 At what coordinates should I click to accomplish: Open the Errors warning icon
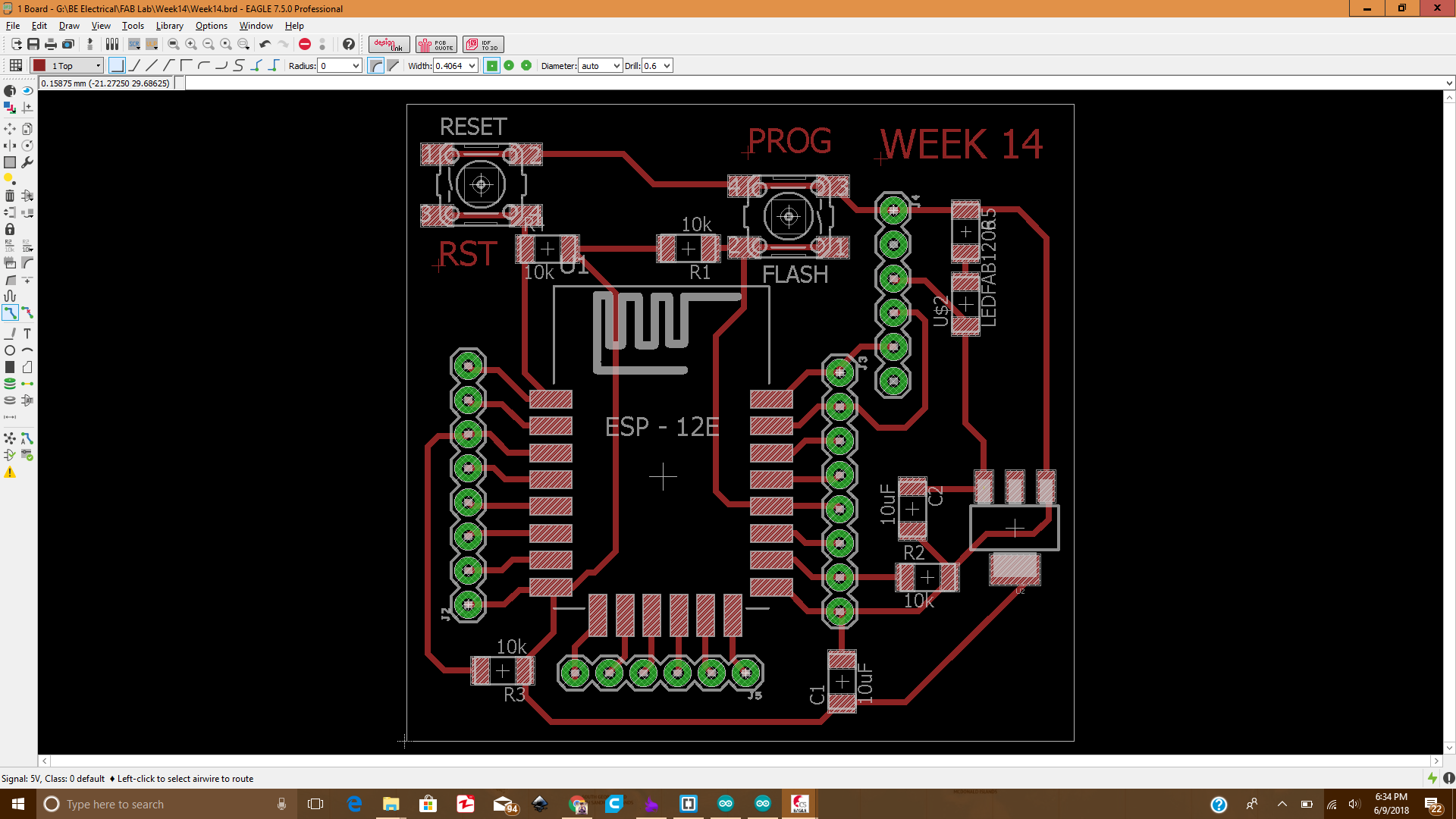(x=10, y=472)
